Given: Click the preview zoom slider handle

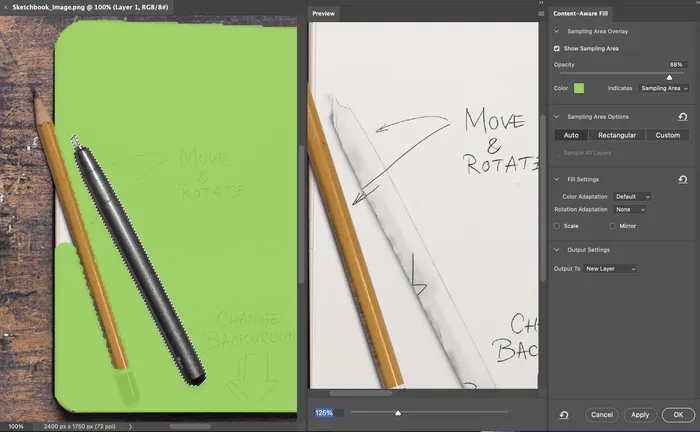Looking at the screenshot, I should [398, 413].
